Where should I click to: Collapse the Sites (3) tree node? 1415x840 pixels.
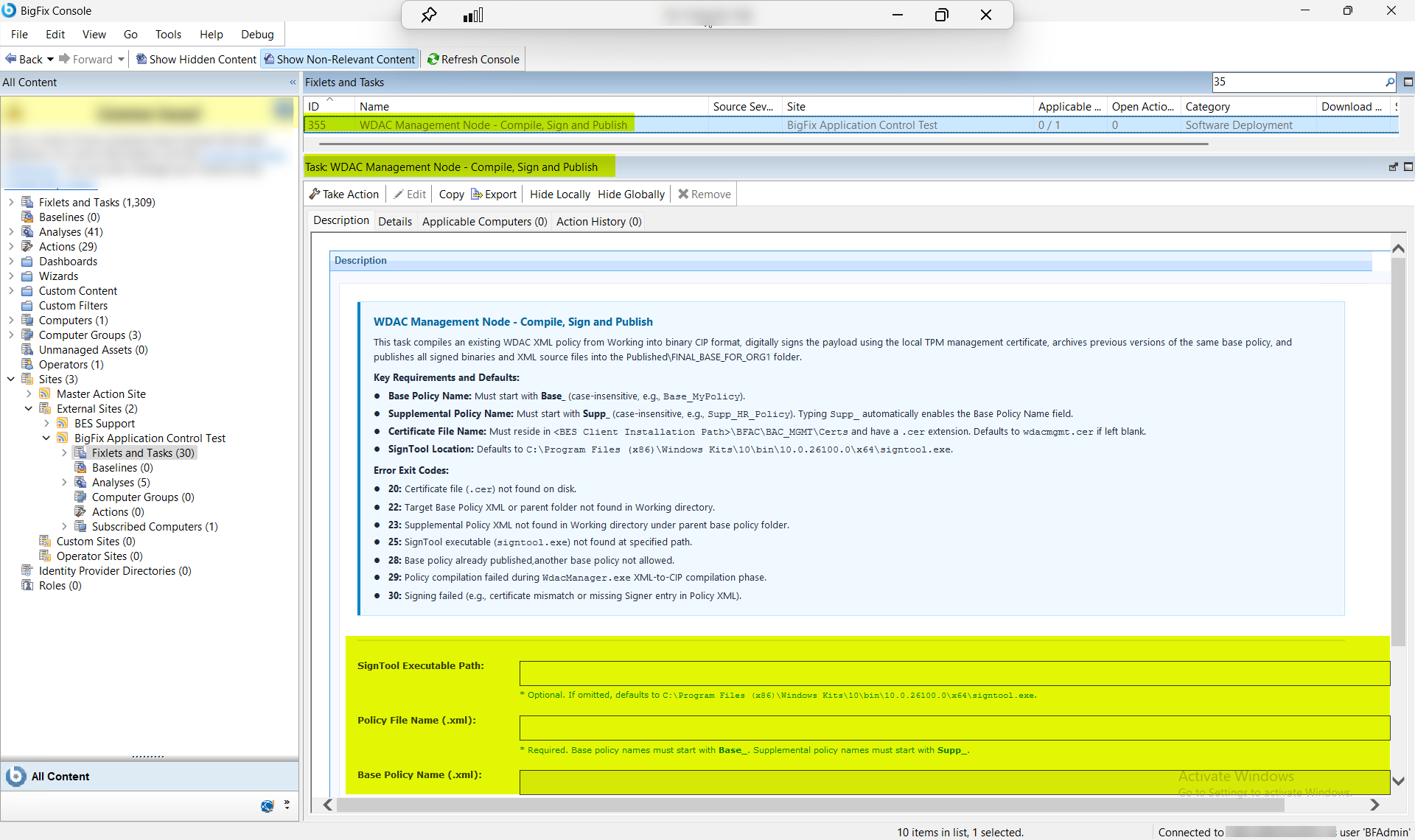click(x=11, y=379)
